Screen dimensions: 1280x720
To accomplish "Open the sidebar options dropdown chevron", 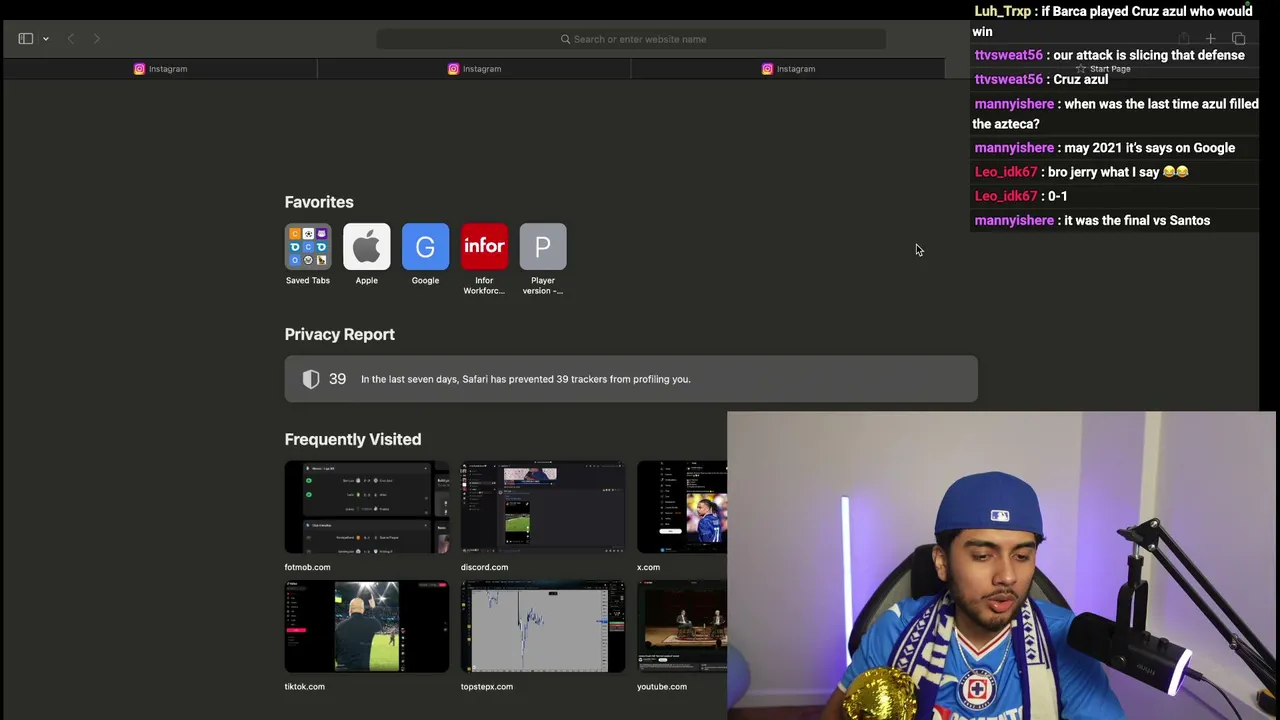I will [x=46, y=39].
